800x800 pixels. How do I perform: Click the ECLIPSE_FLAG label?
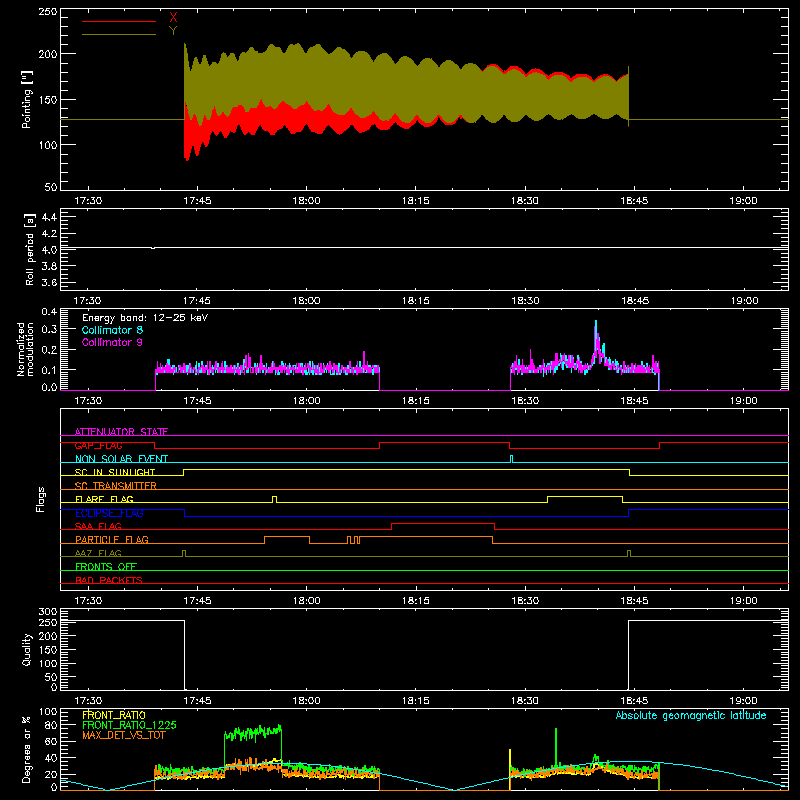[109, 513]
